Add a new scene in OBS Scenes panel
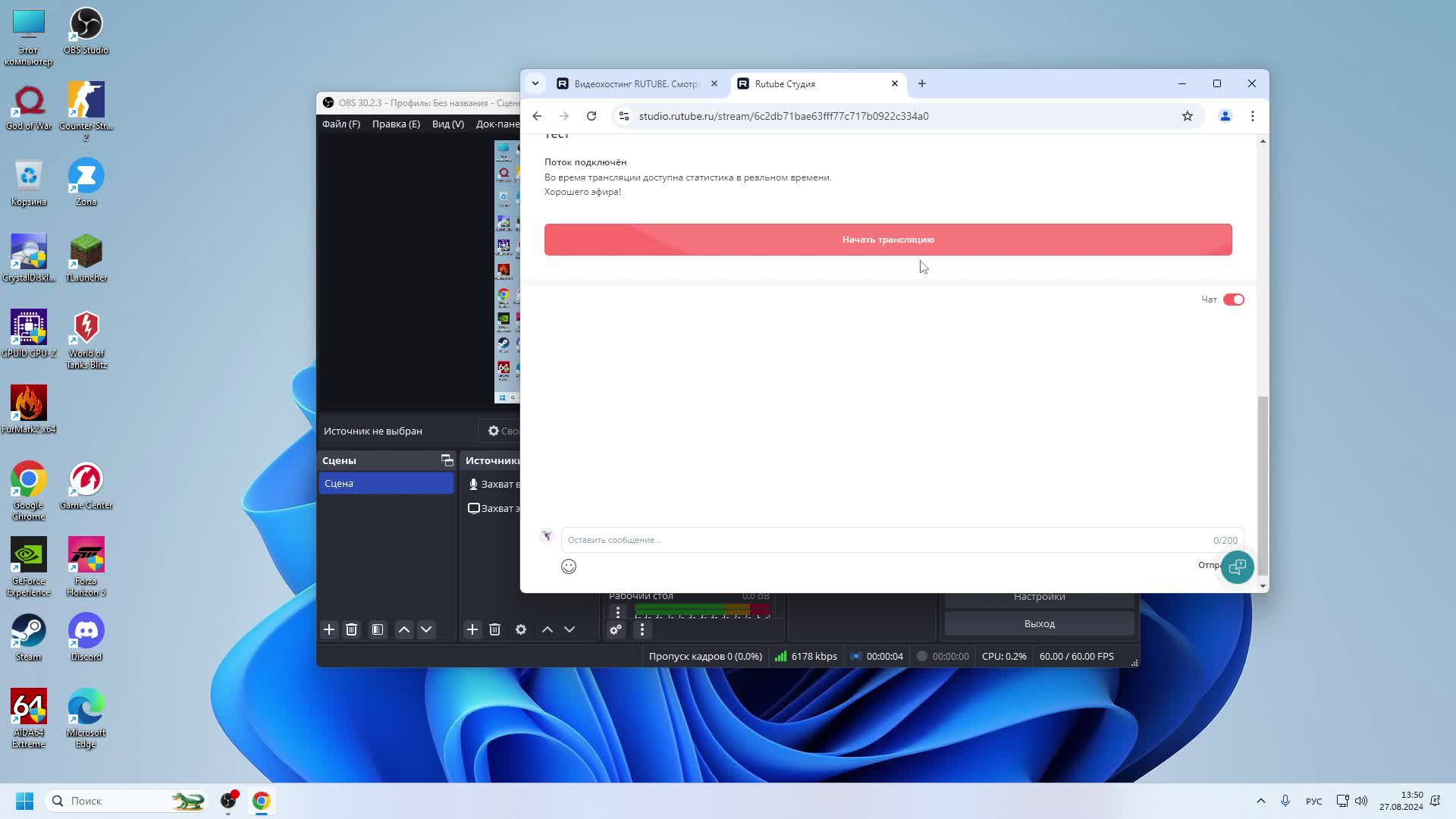 329,629
